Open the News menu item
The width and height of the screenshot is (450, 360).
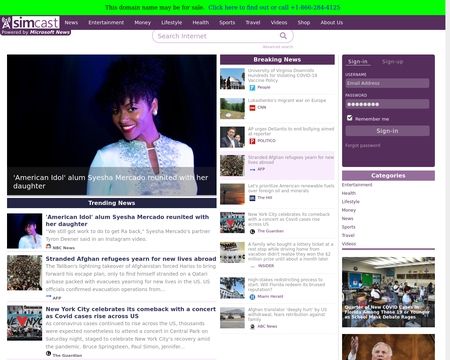click(71, 23)
